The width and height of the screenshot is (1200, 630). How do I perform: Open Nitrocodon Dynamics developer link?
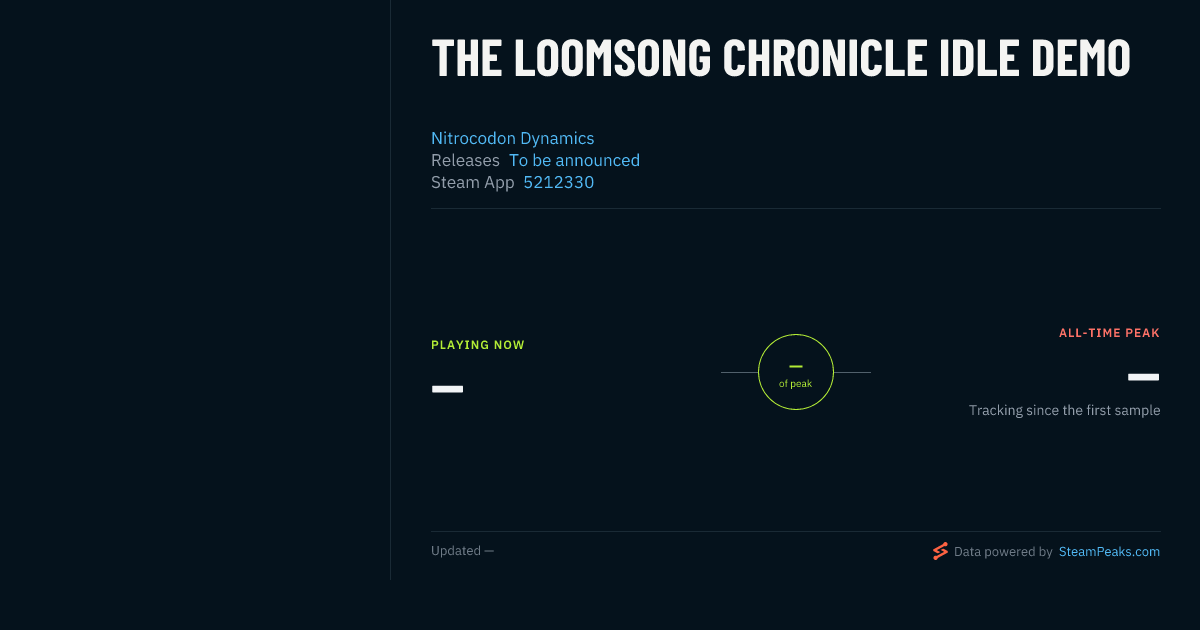(512, 138)
